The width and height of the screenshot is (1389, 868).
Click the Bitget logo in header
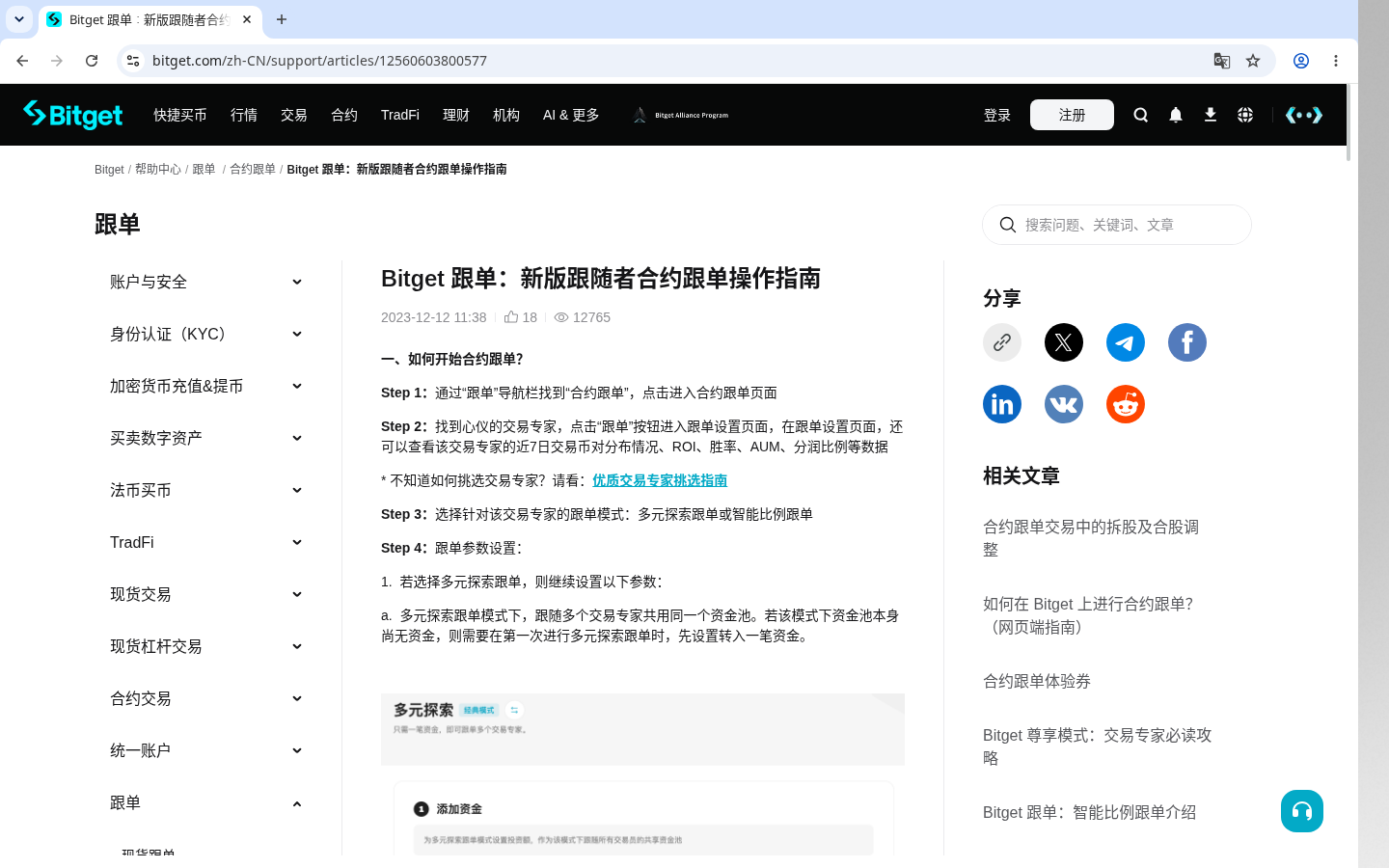[x=73, y=115]
